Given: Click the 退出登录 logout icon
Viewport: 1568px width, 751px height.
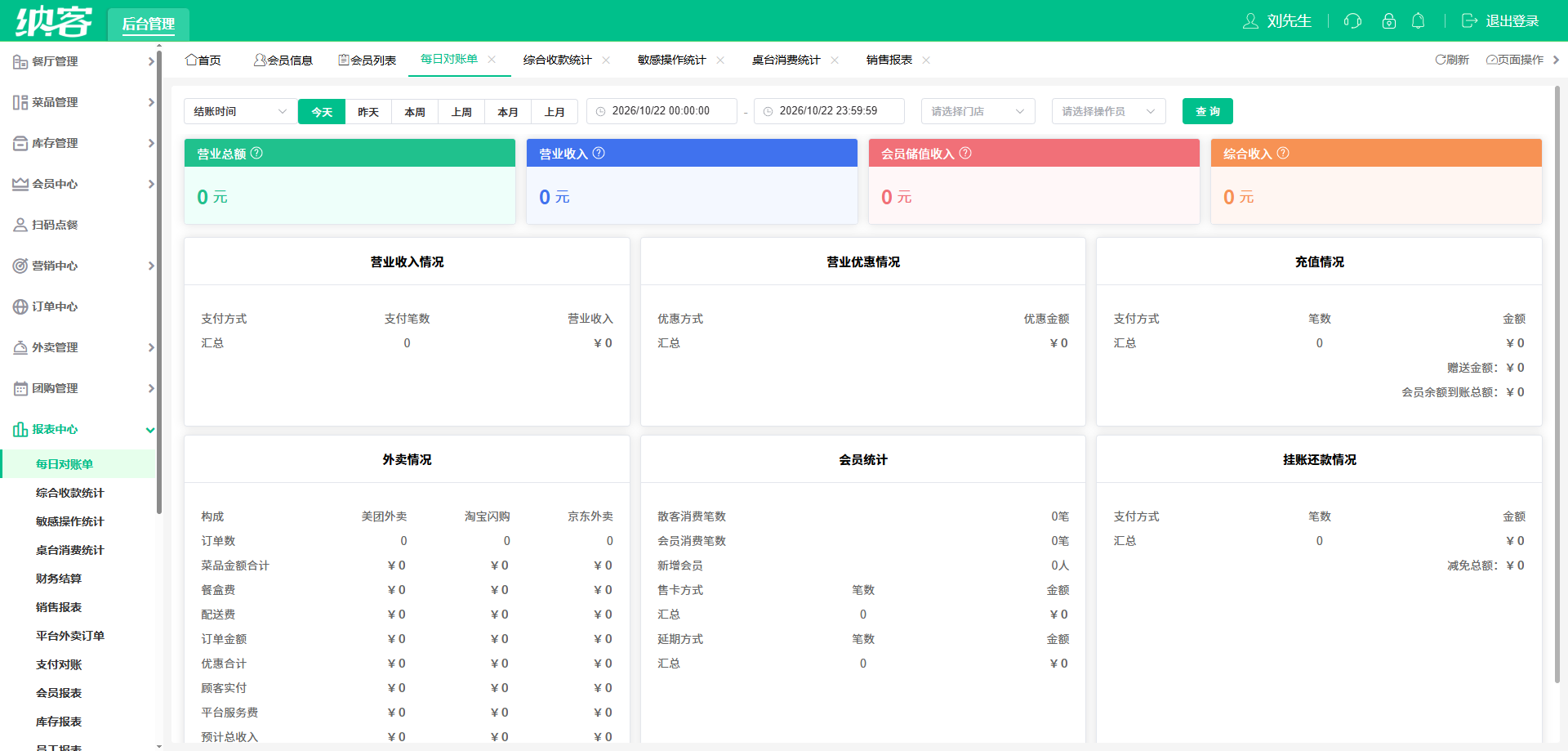Looking at the screenshot, I should (1469, 21).
